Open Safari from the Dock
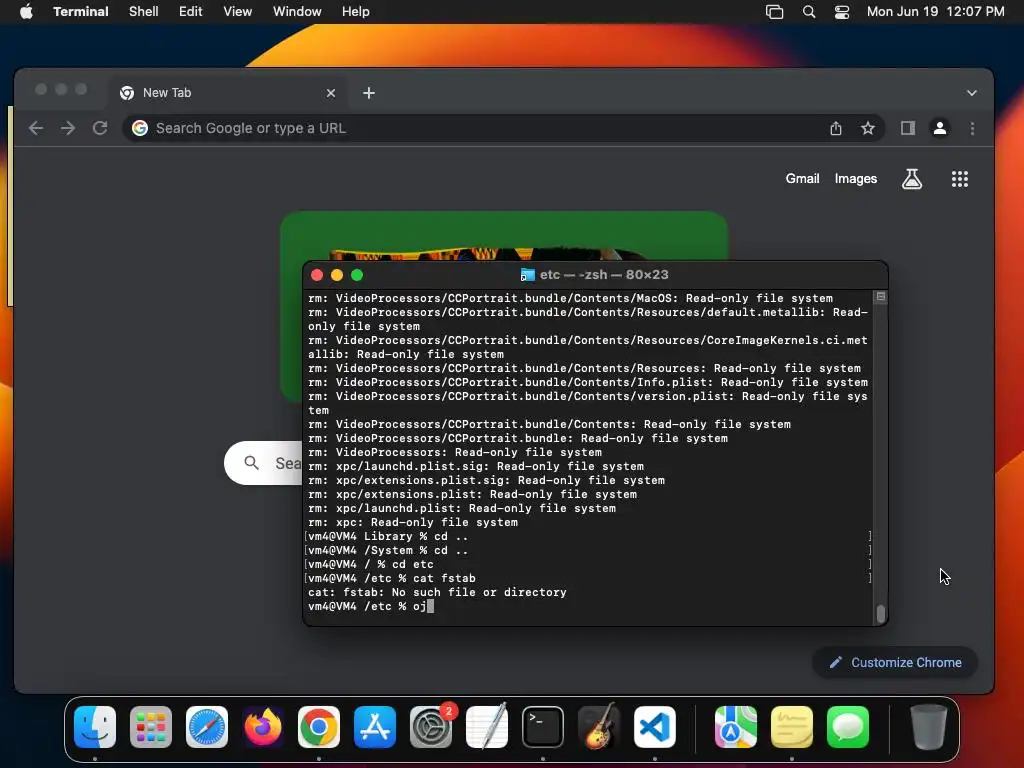Screen dimensions: 1024x768 207,727
